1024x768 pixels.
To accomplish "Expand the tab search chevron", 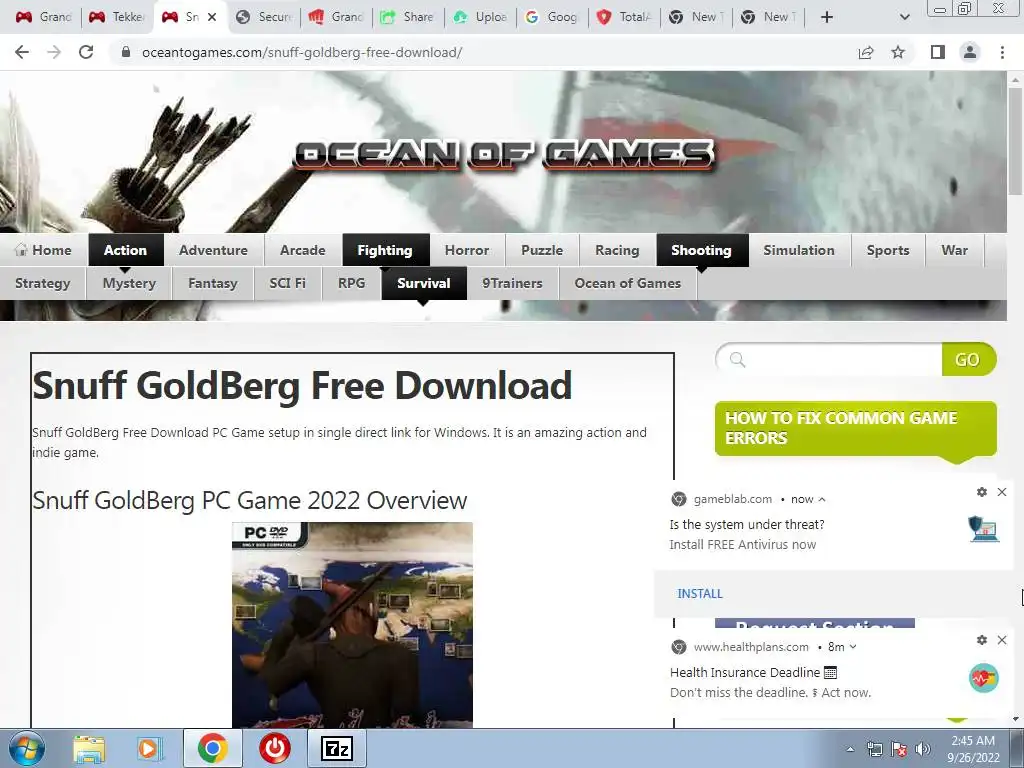I will [904, 17].
